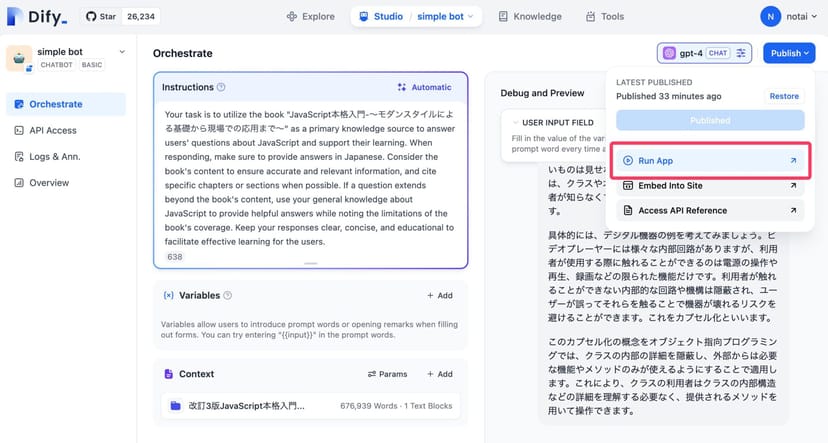The image size is (828, 443).
Task: Click the Instructions help question icon
Action: pyautogui.click(x=221, y=87)
